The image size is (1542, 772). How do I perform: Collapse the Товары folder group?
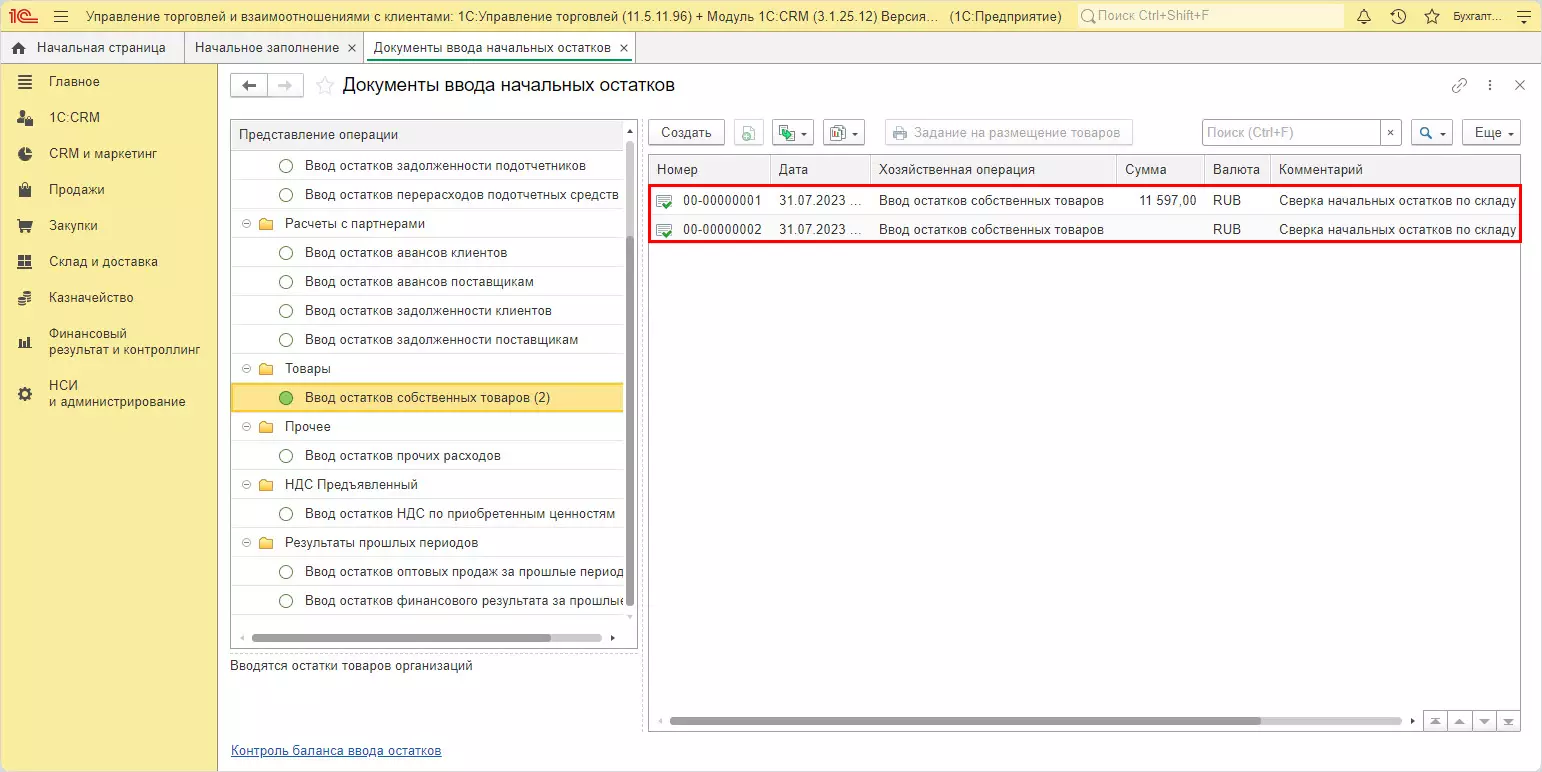246,369
